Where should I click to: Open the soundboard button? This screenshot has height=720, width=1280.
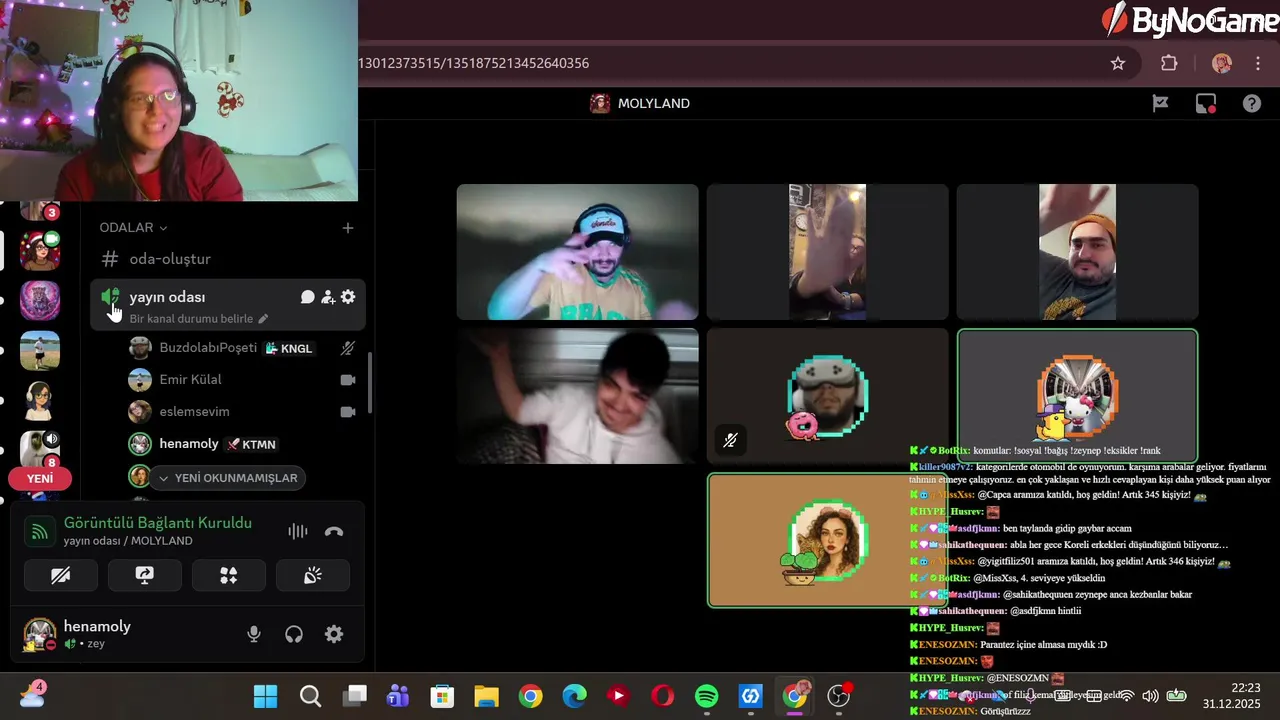click(313, 575)
